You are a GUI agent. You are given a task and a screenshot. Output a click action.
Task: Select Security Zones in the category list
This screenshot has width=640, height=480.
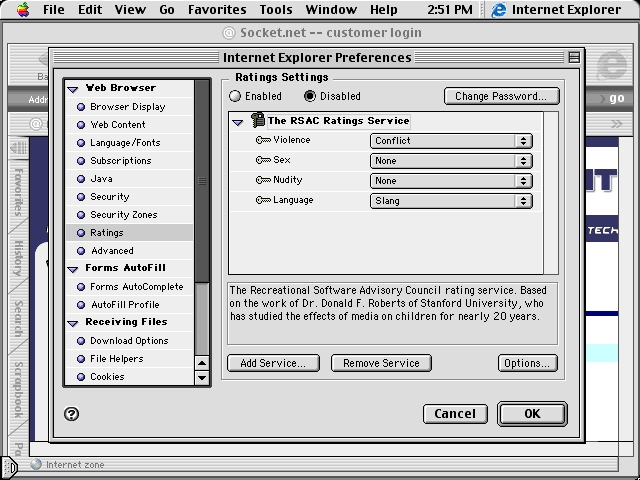tap(129, 215)
